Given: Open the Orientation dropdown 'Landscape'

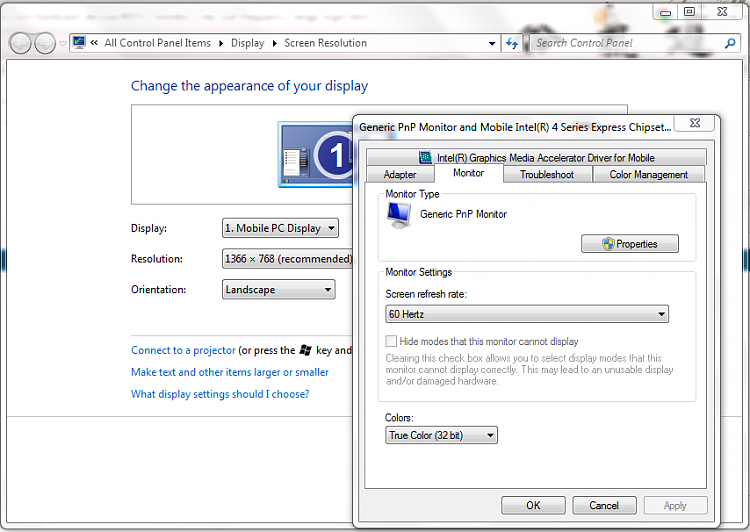Looking at the screenshot, I should point(278,289).
